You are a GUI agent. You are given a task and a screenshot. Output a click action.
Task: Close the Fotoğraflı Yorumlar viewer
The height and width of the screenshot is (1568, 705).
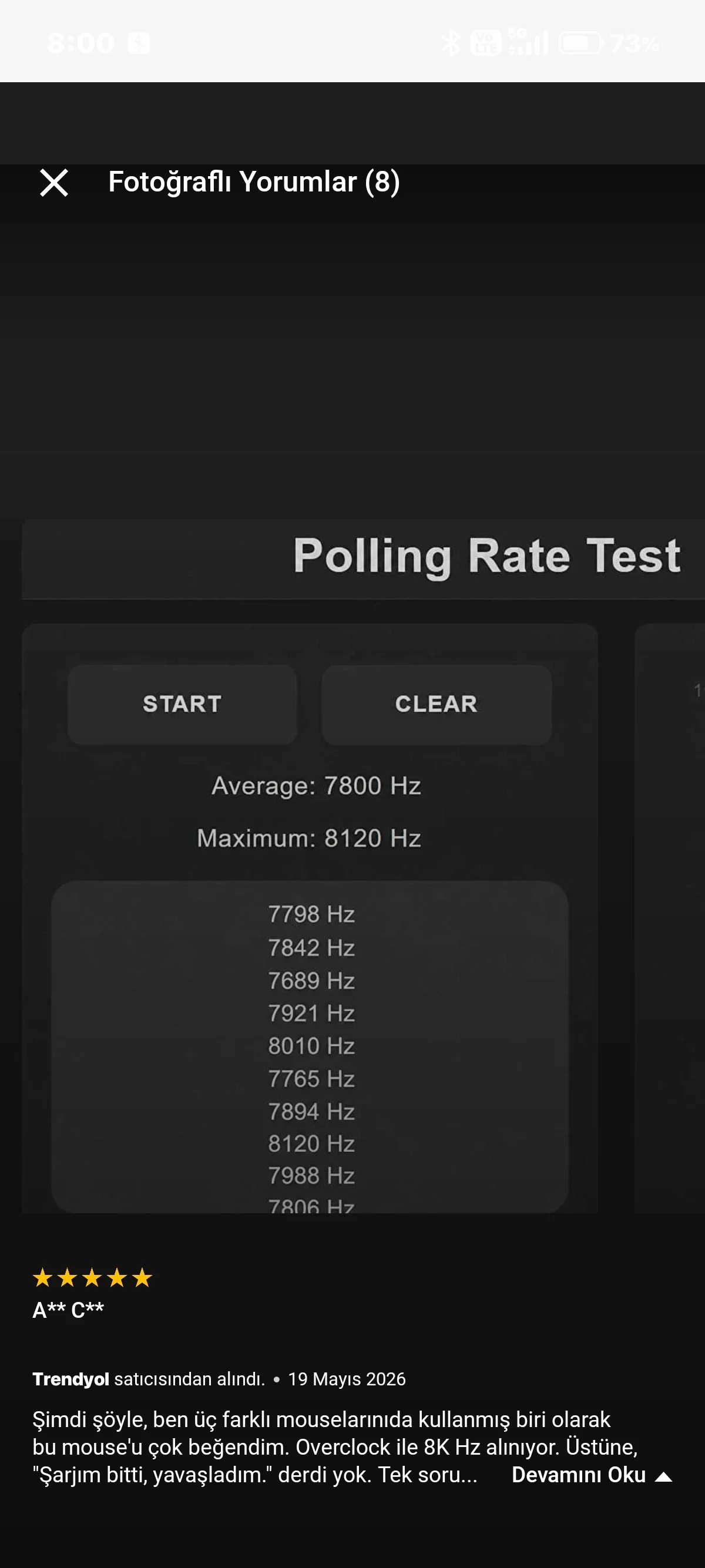pos(53,183)
